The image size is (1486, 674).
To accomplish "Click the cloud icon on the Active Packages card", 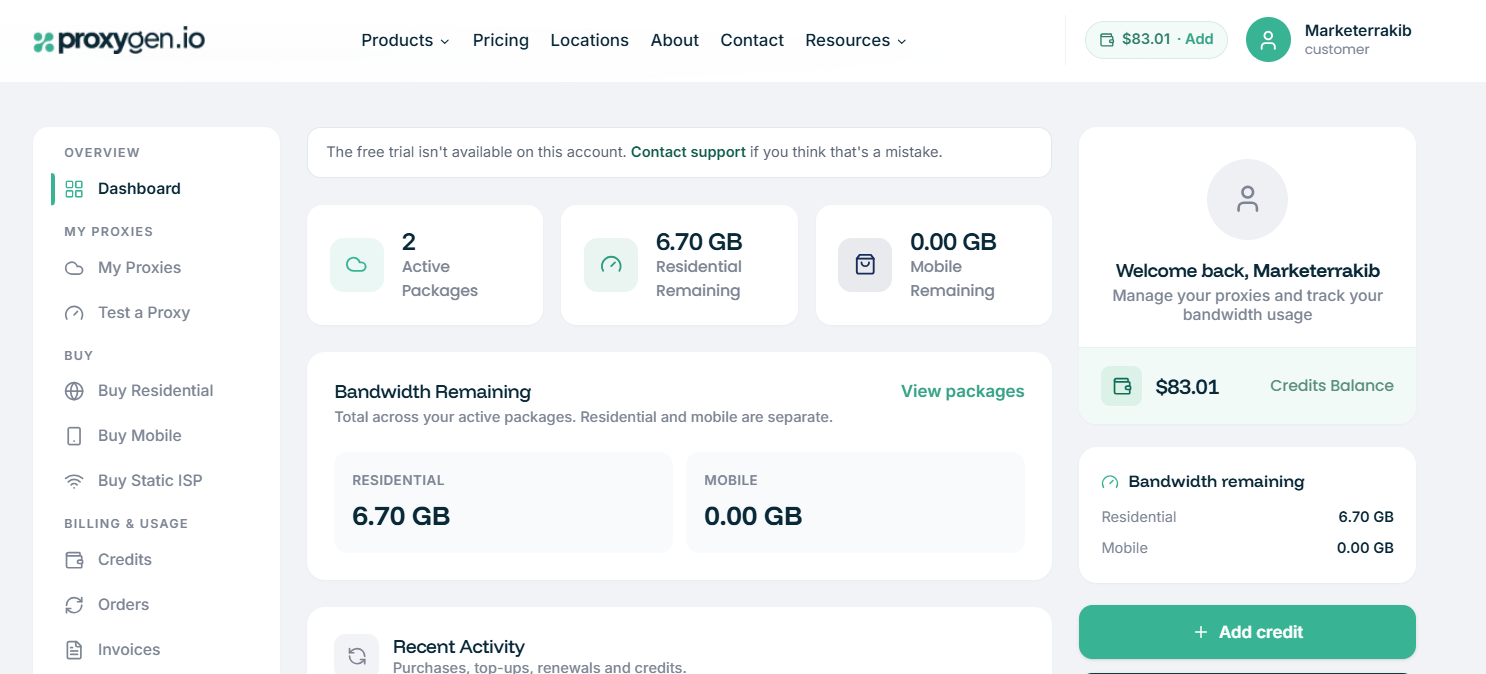I will [357, 265].
